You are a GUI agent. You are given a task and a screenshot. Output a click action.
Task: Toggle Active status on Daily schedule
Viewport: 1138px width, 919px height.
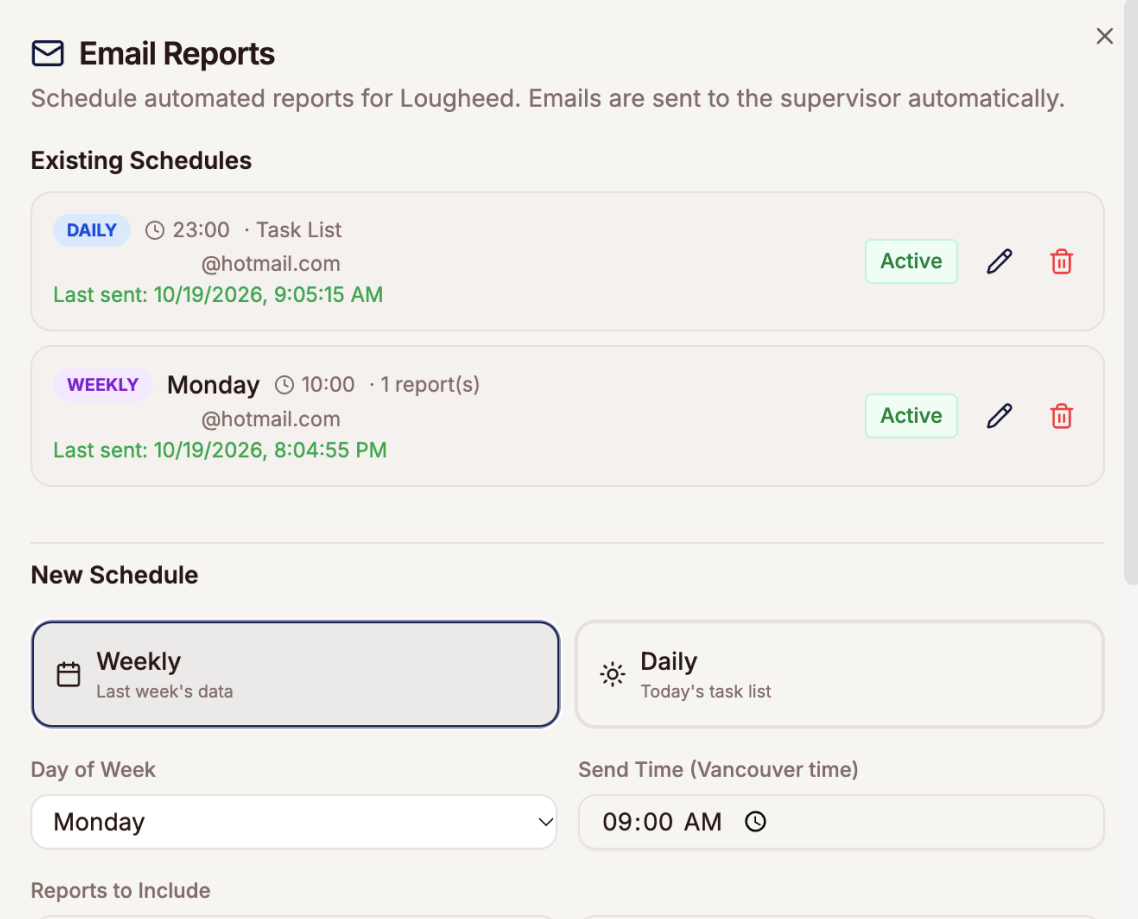[x=911, y=261]
